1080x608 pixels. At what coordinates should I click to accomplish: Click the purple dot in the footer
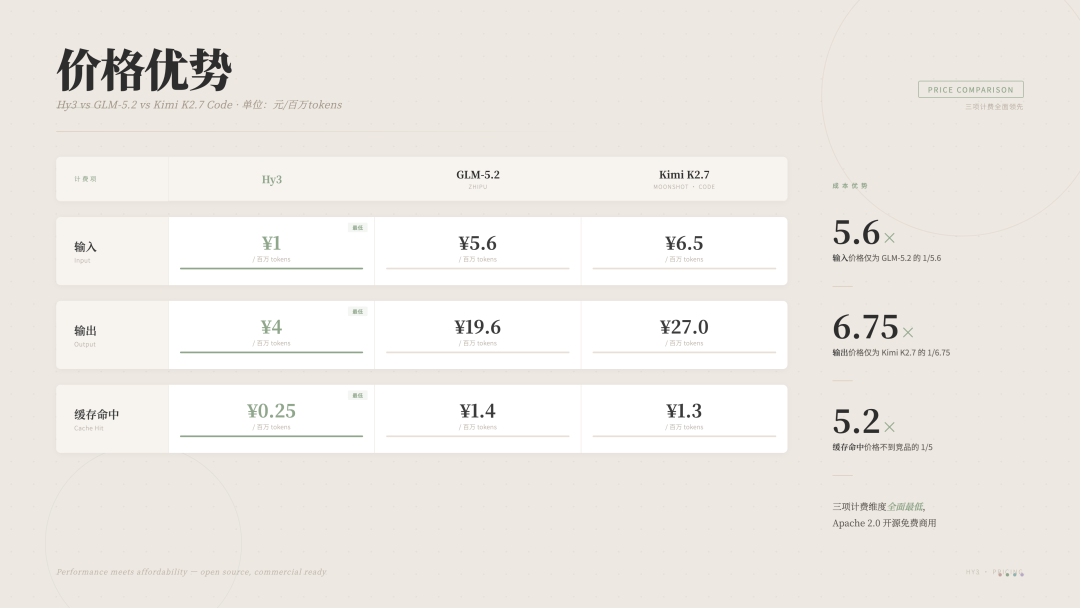(1022, 575)
